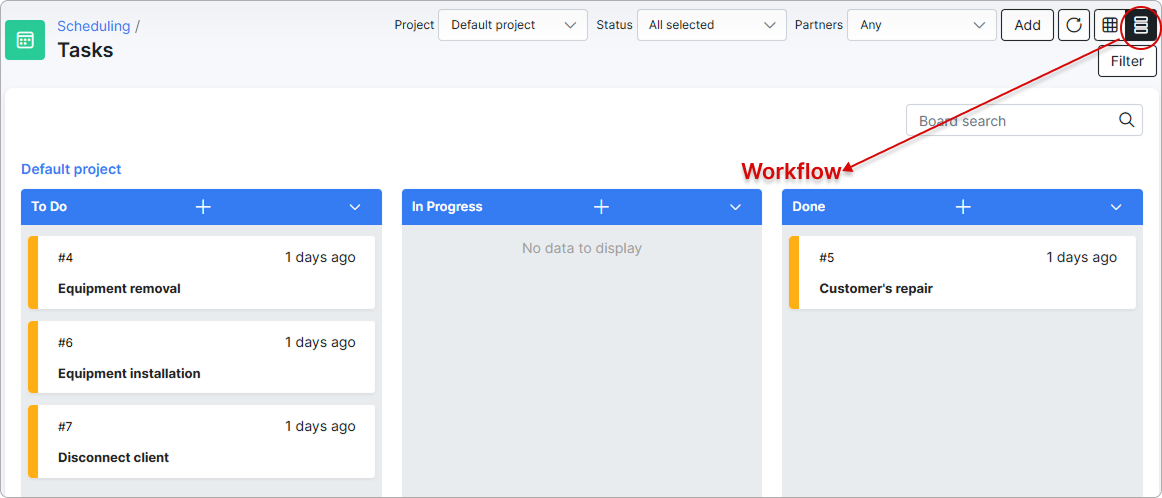Add task to To Do column
The height and width of the screenshot is (498, 1162).
(203, 207)
